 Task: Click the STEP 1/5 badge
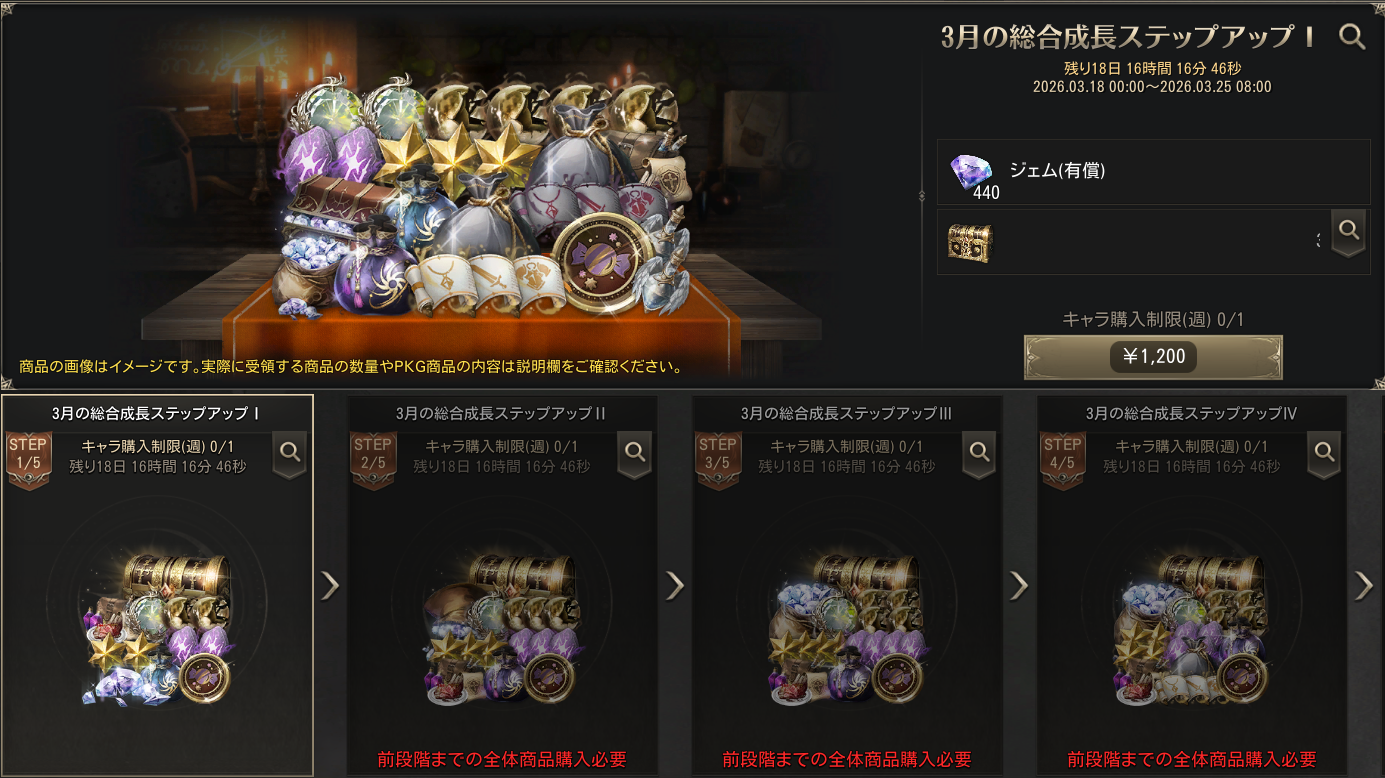tap(28, 460)
